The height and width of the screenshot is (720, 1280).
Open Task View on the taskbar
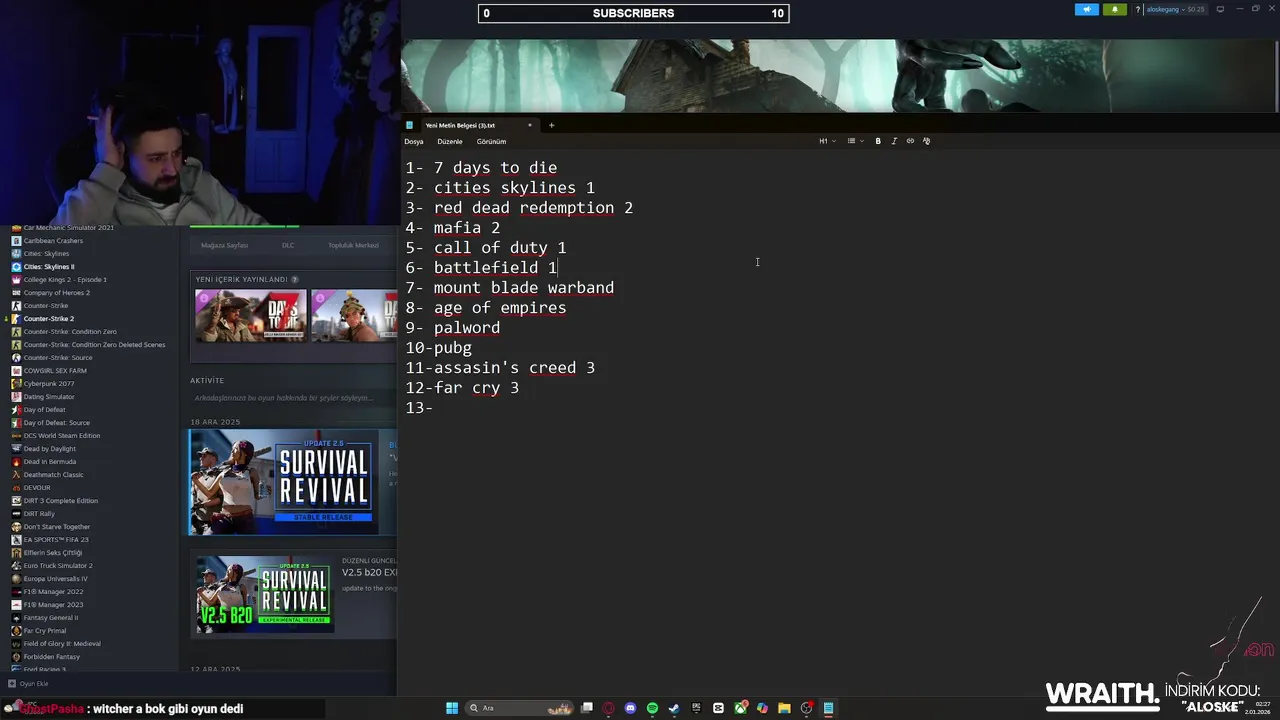click(x=587, y=708)
